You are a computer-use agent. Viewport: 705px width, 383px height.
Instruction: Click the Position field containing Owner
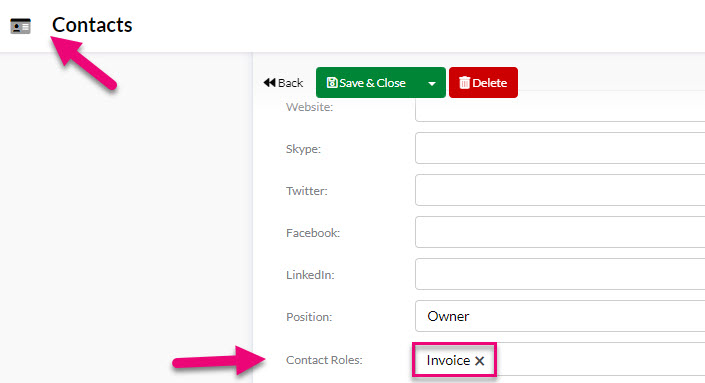coord(560,316)
